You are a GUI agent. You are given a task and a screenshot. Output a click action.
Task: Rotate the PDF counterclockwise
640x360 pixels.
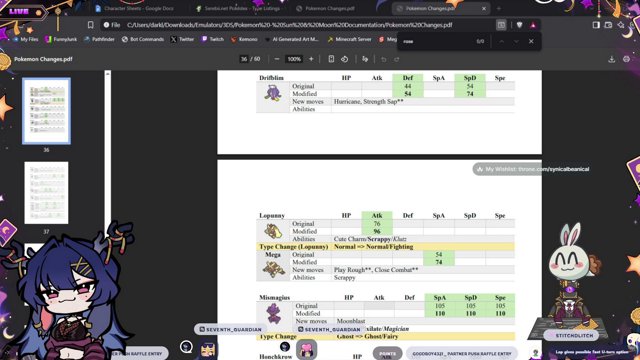pos(344,59)
